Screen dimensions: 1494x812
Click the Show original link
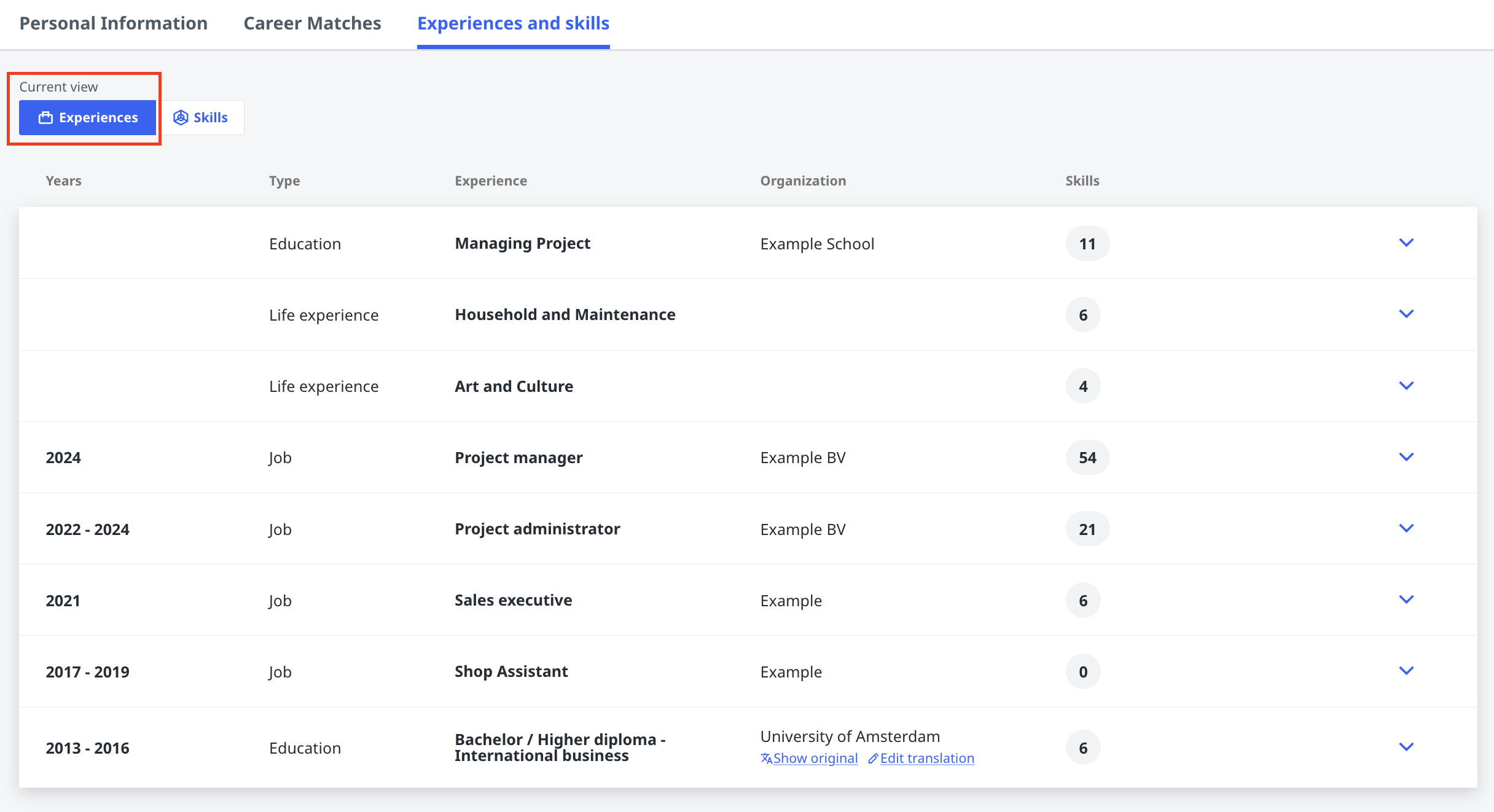click(x=815, y=759)
